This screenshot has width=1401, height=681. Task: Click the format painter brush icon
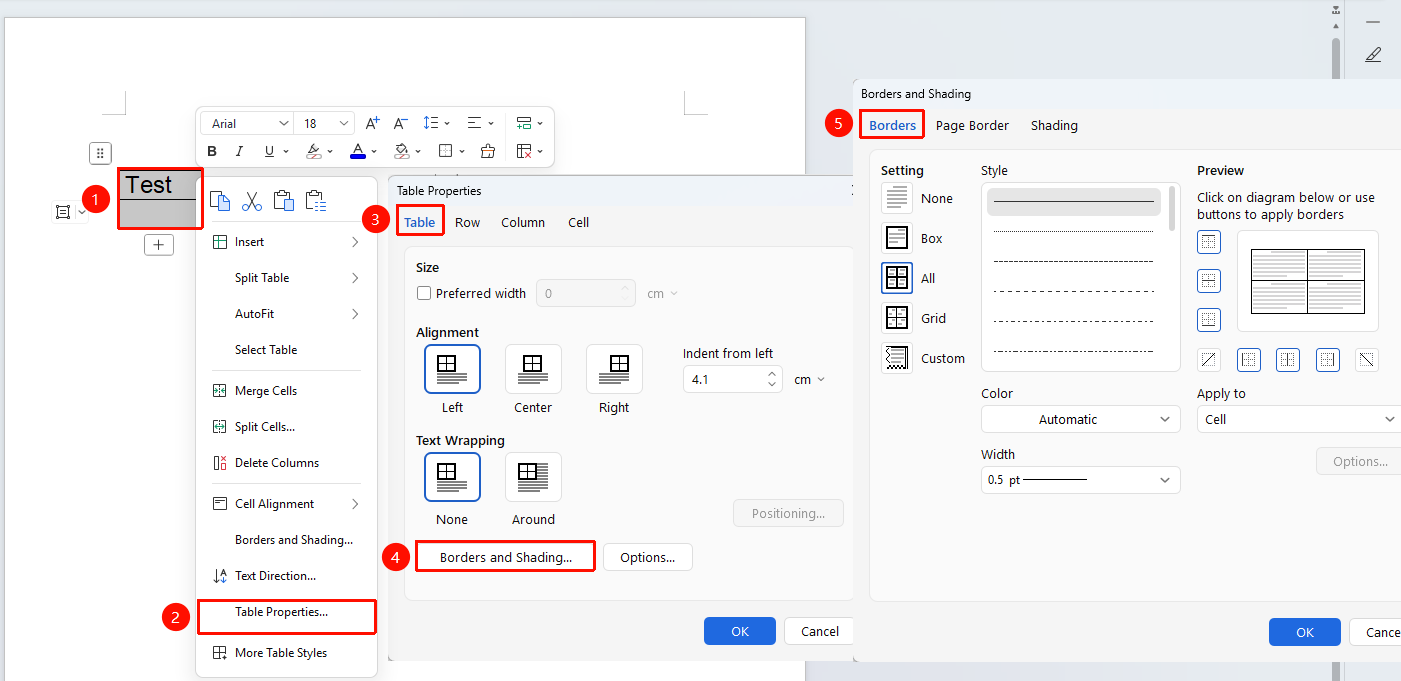point(488,151)
